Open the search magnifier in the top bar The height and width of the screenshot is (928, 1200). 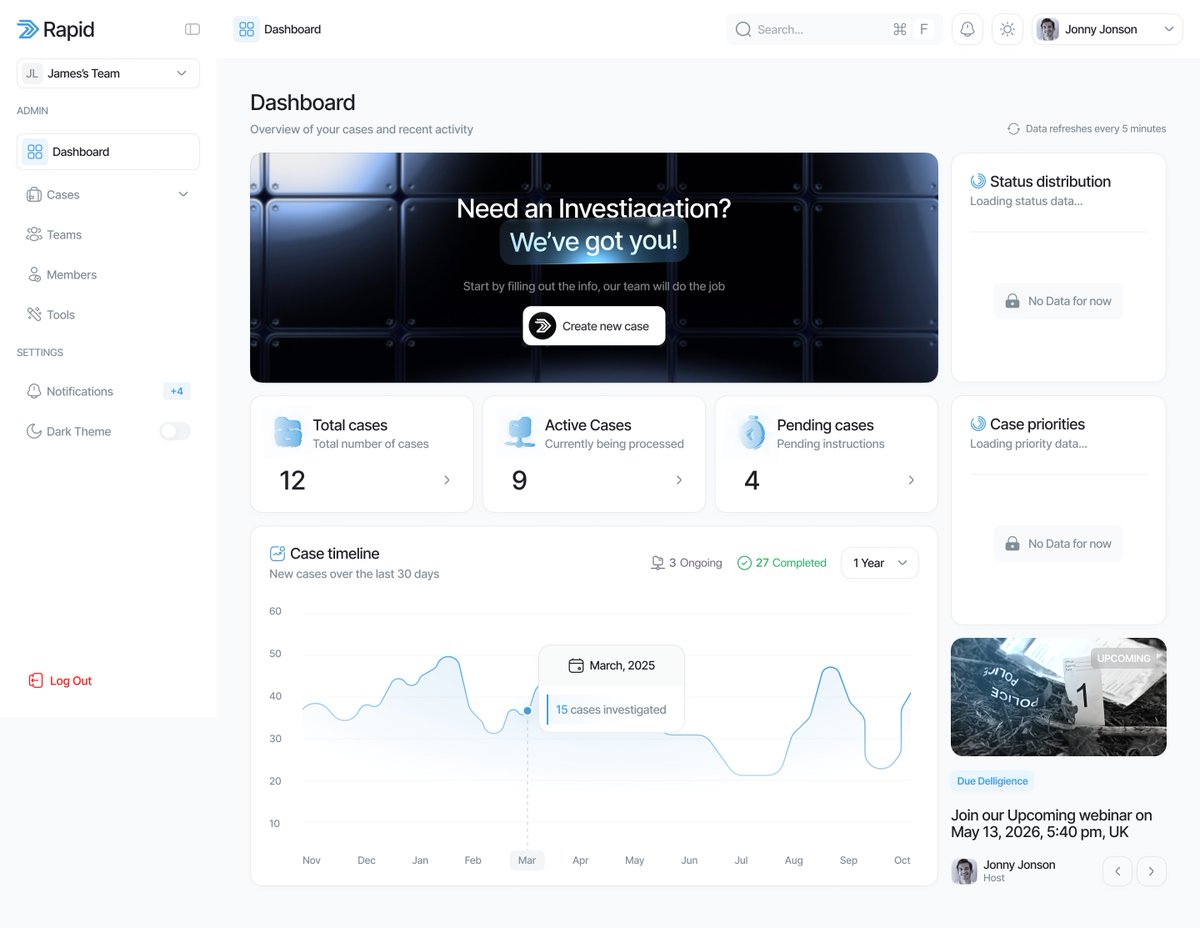[x=742, y=29]
